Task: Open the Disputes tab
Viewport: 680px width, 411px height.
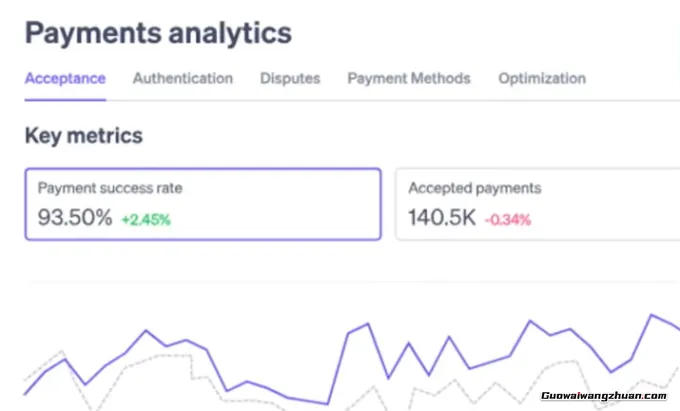Action: [290, 78]
